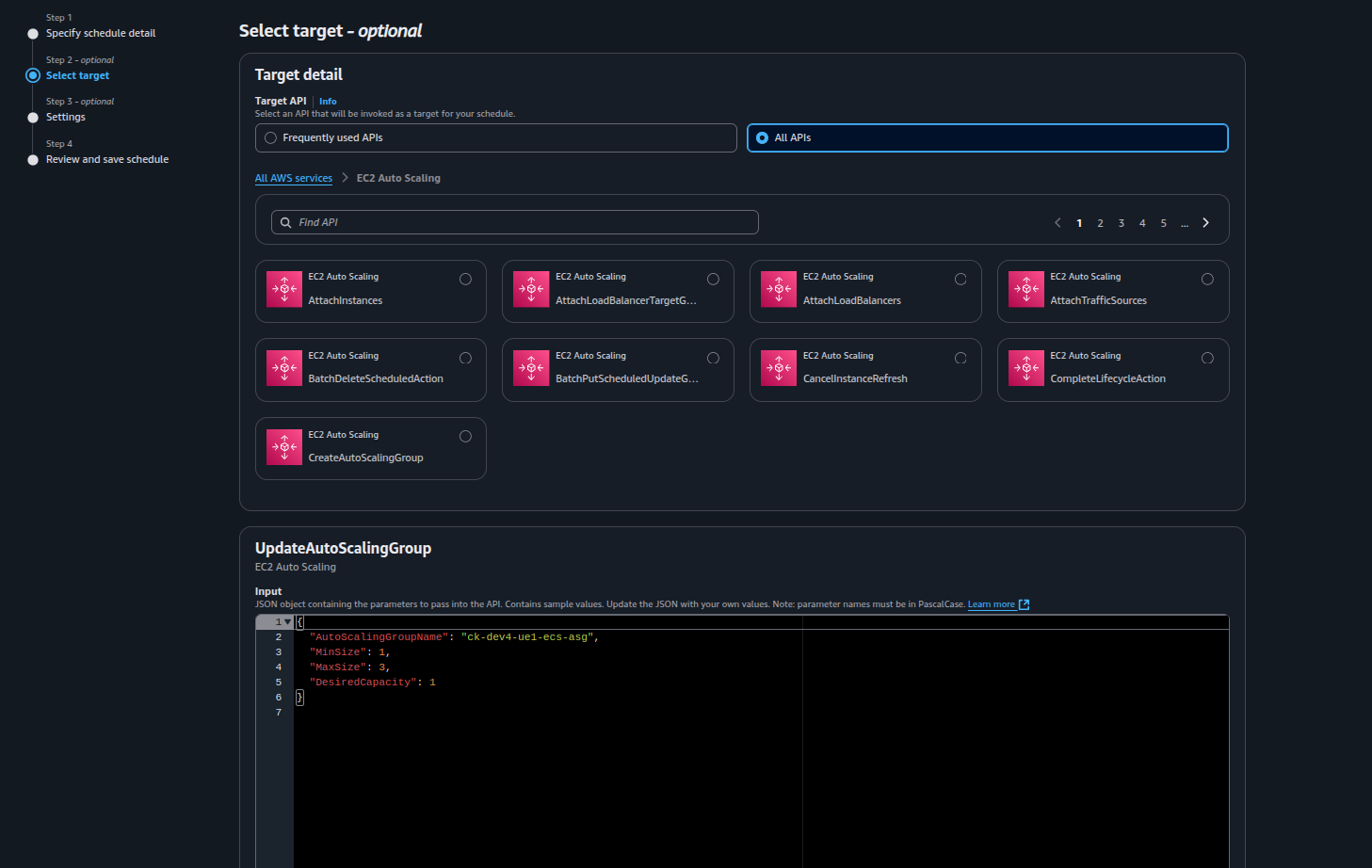Click the BatchDeleteScheduledAction API name
This screenshot has width=1372, height=868.
tap(376, 378)
